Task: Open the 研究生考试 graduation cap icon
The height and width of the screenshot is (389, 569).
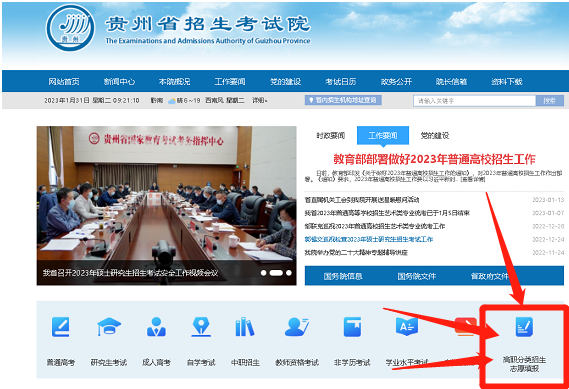Action: [109, 327]
